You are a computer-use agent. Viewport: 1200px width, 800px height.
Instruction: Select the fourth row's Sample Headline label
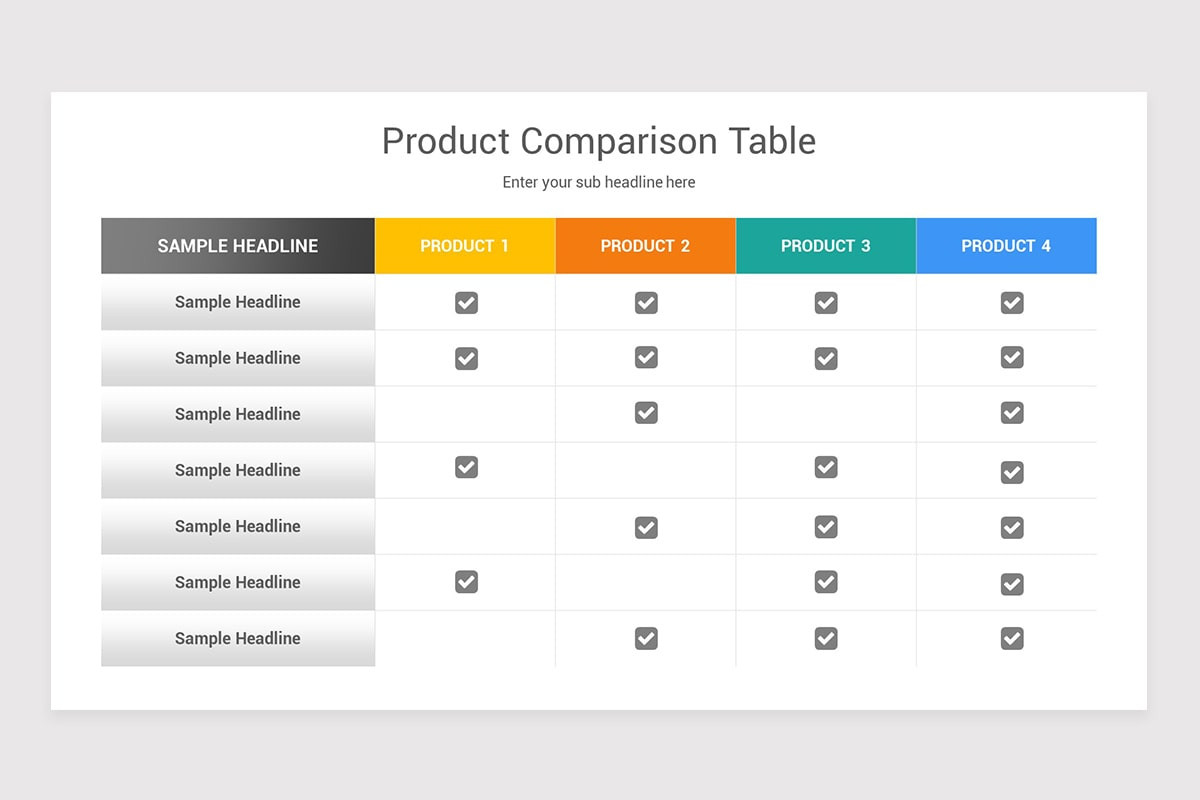[238, 470]
